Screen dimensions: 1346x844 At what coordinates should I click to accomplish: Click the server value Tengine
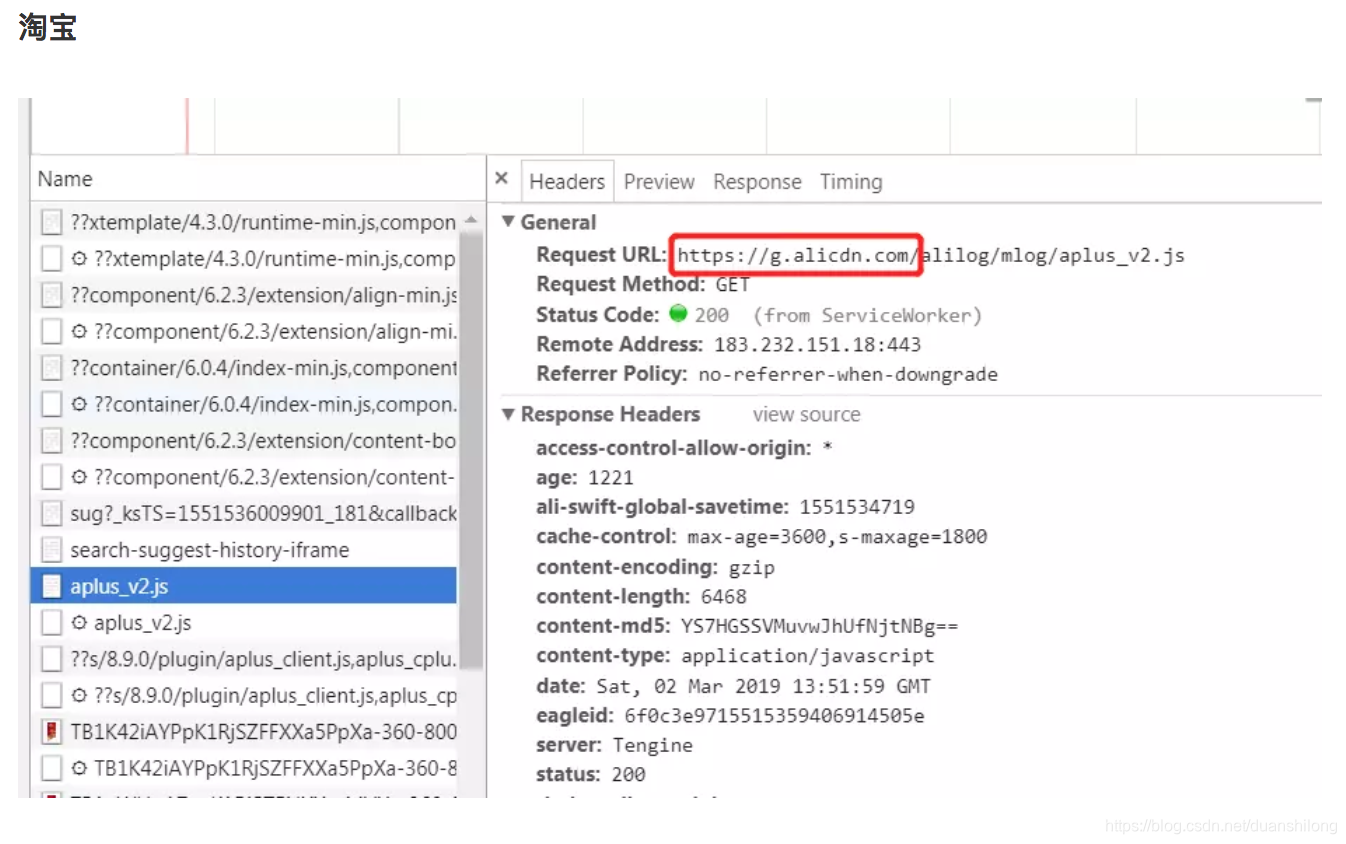653,746
